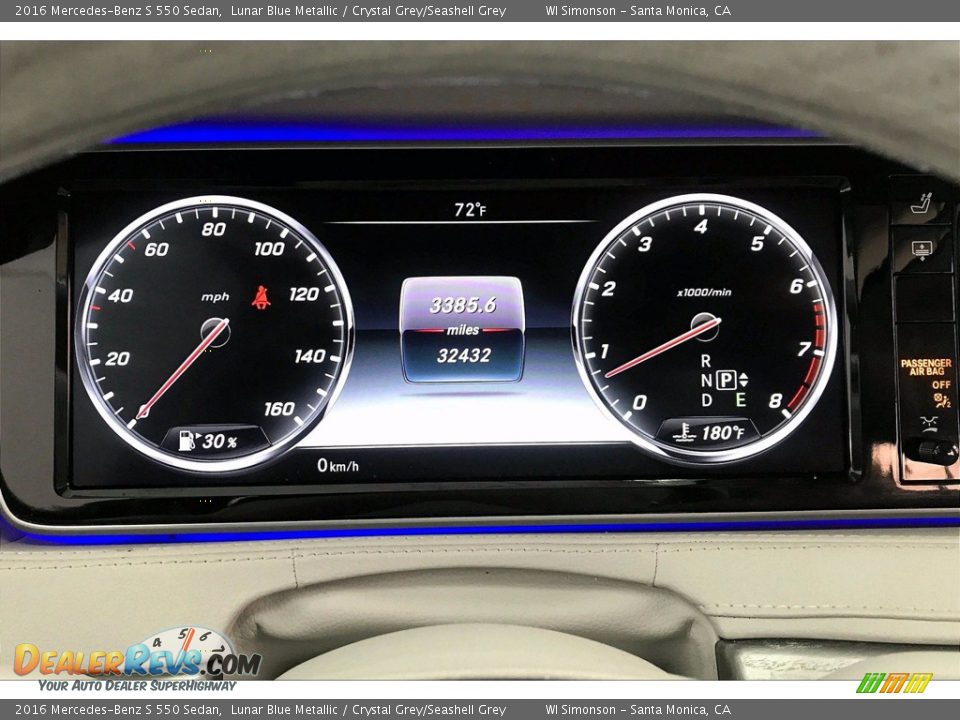The width and height of the screenshot is (960, 720).
Task: Tap the R gear letter
Action: [706, 361]
